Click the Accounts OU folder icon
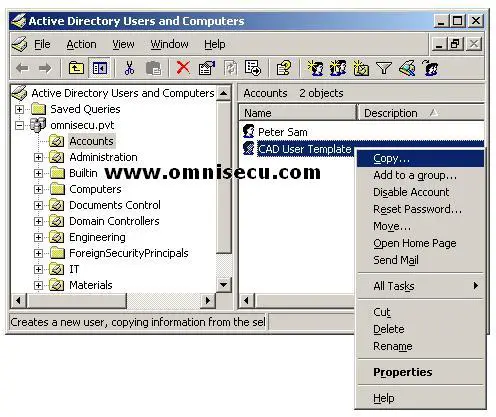The width and height of the screenshot is (496, 417). pyautogui.click(x=57, y=141)
